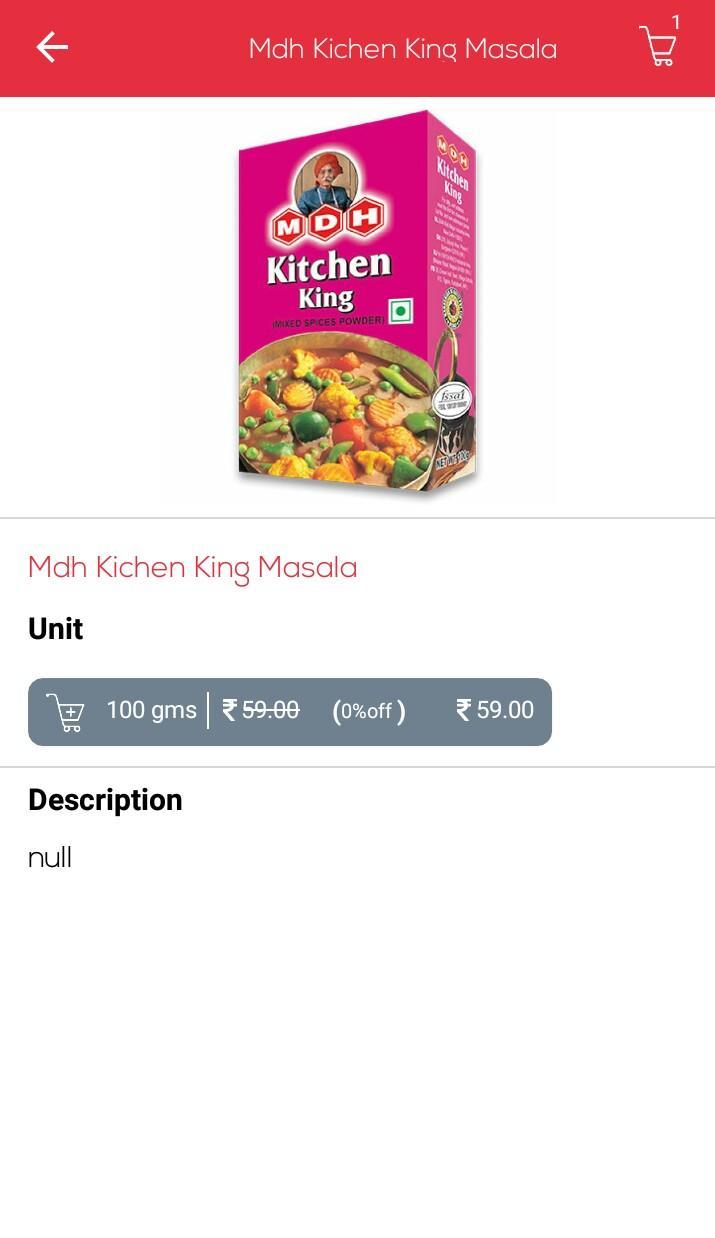Tap the Kitchen King text on the box
715x1238 pixels.
pyautogui.click(x=328, y=279)
